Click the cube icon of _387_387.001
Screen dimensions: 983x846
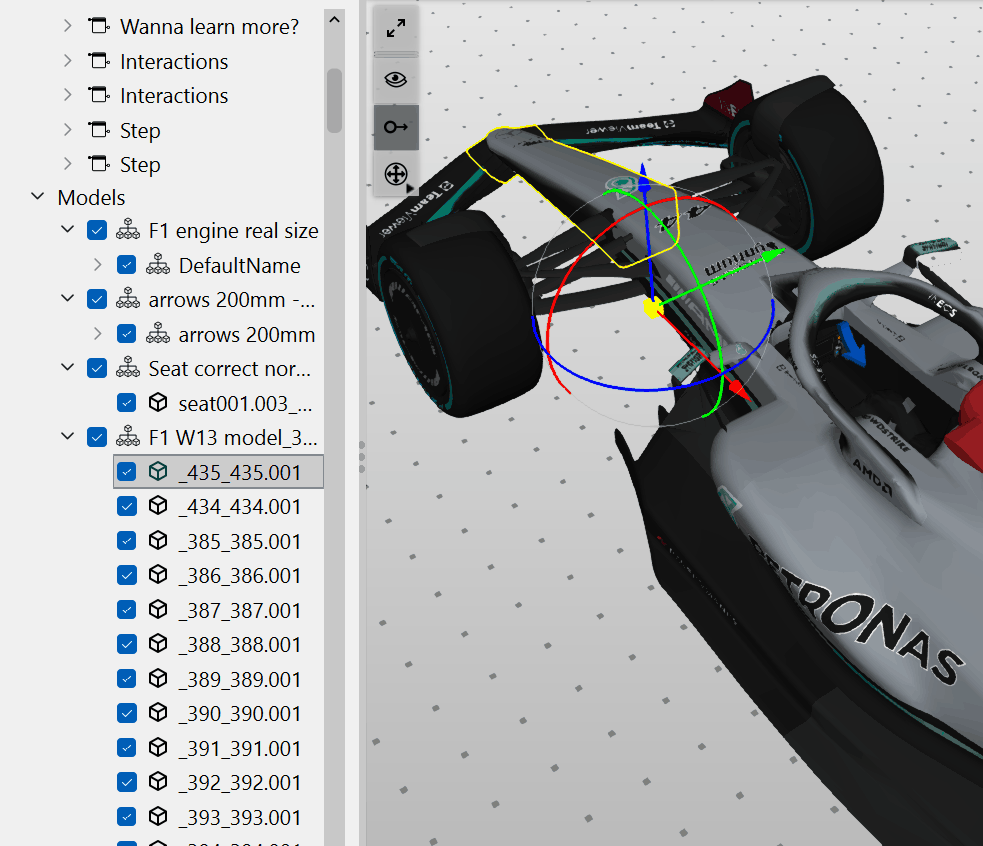[x=158, y=610]
